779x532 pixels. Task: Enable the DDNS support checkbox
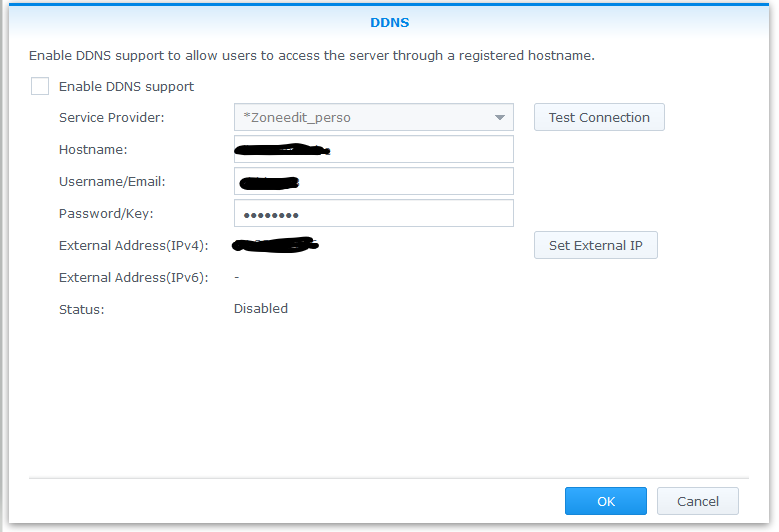click(x=40, y=87)
